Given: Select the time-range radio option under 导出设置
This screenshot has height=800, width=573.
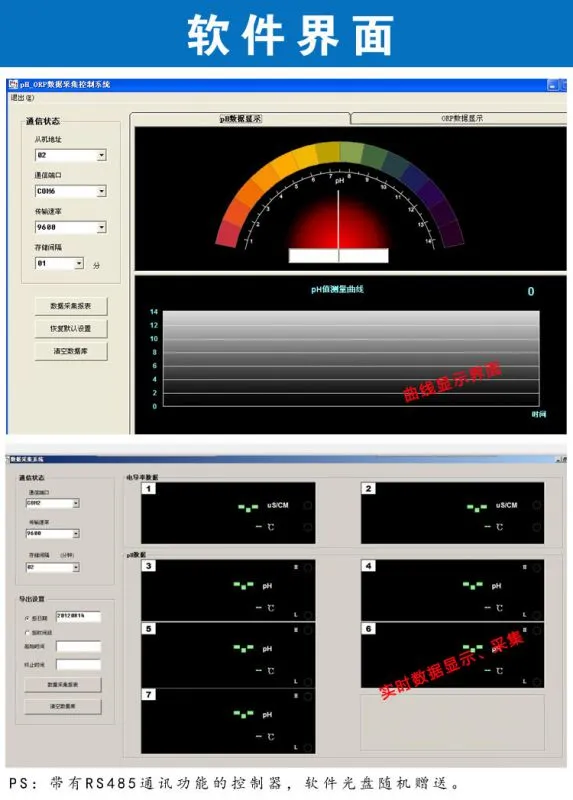Looking at the screenshot, I should pos(27,633).
